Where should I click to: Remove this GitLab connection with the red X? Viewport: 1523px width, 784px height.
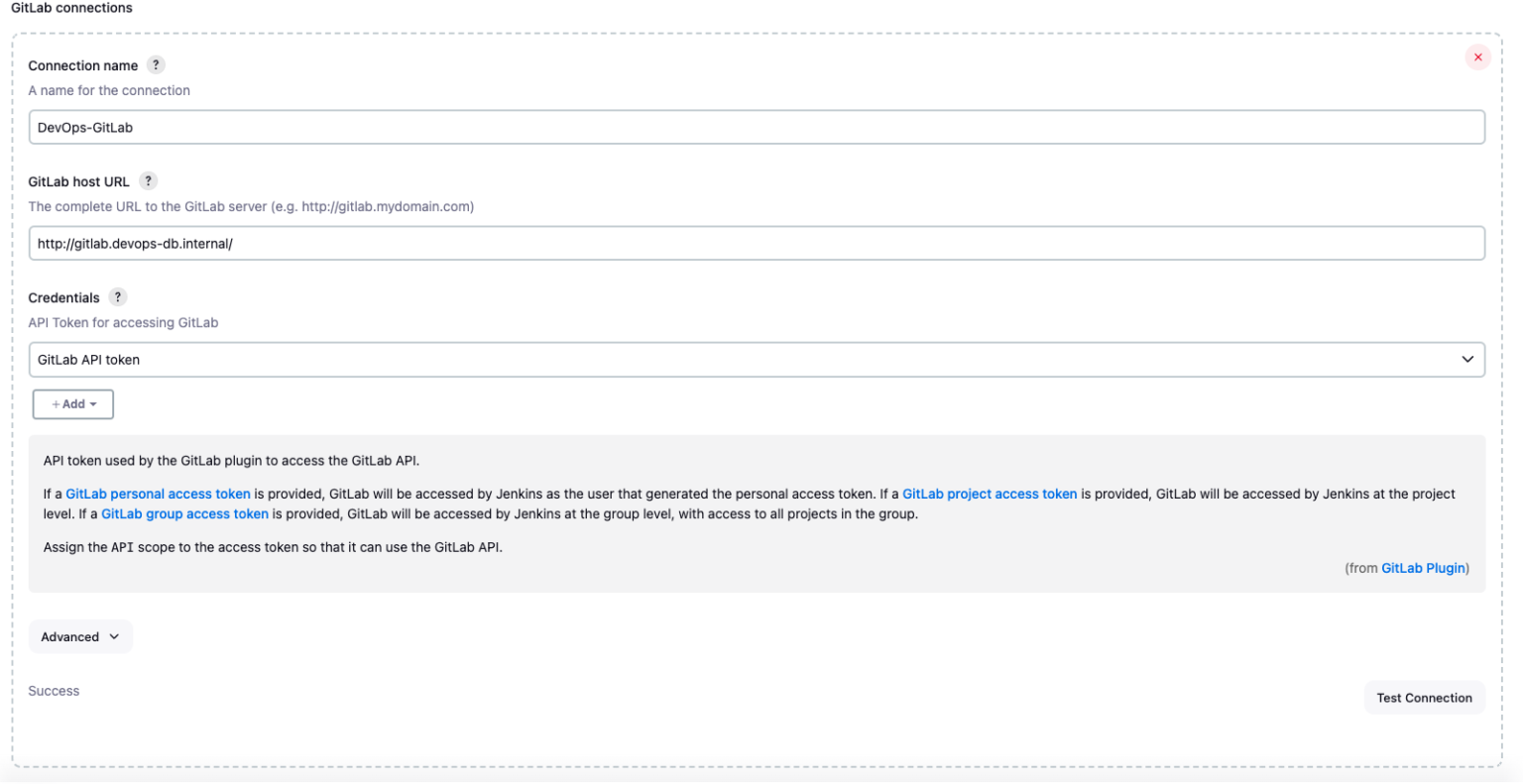pos(1477,56)
